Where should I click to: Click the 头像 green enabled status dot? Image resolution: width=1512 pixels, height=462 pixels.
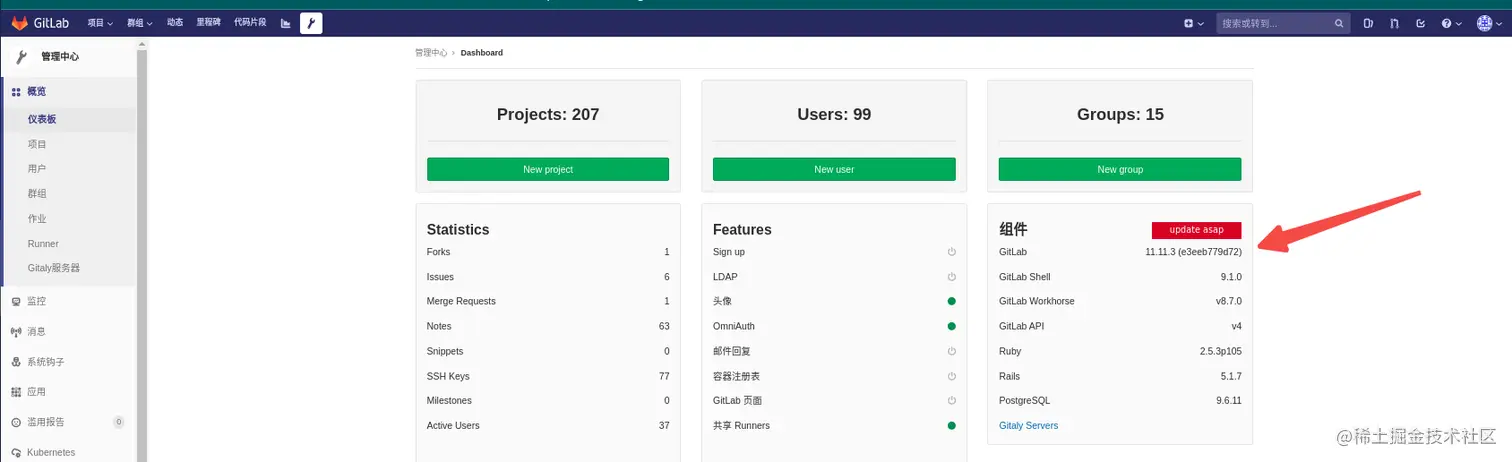pos(951,301)
